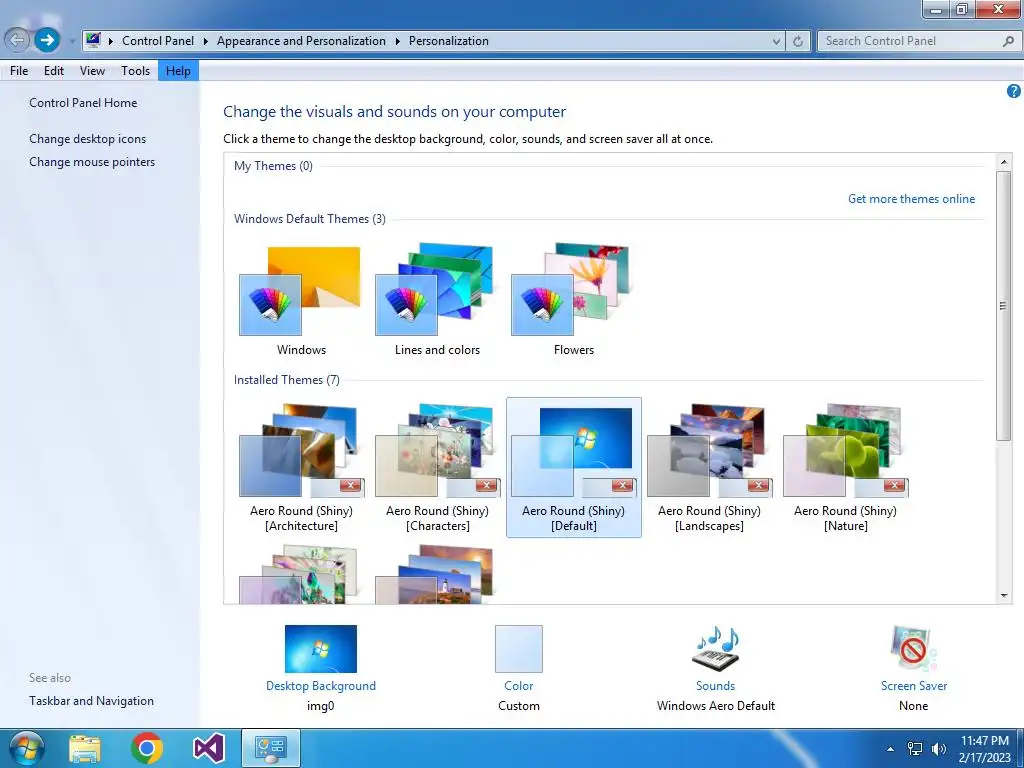The image size is (1024, 768).
Task: Click Personalization breadcrumb segment
Action: [x=449, y=40]
